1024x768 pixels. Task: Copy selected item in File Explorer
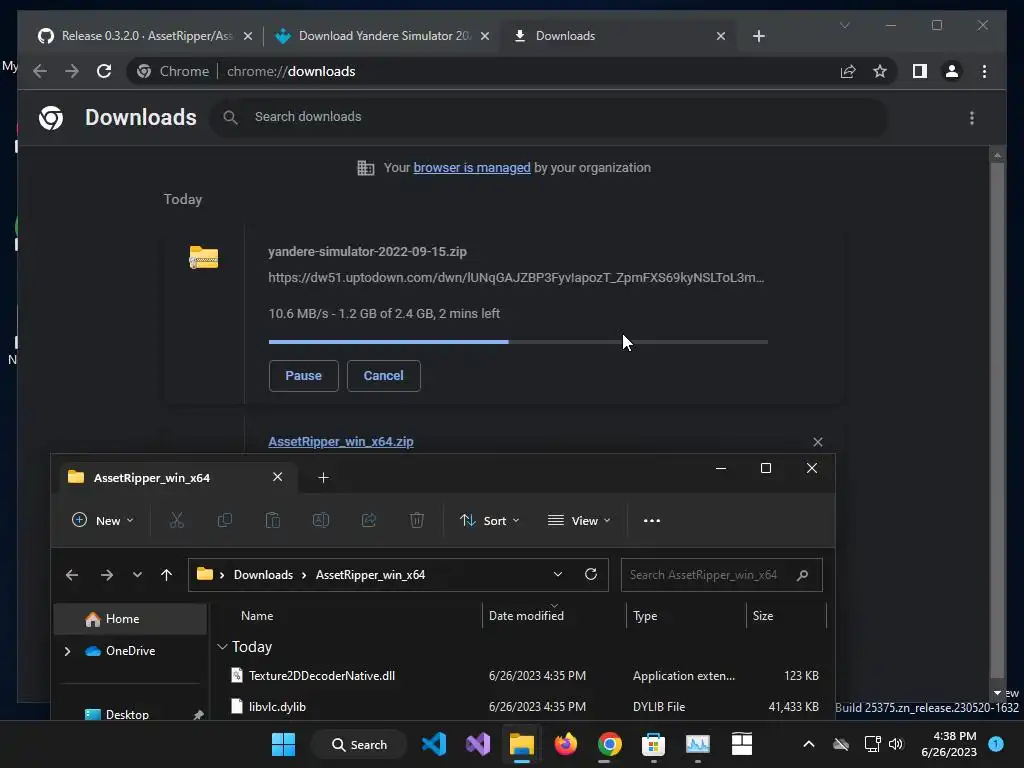coord(225,520)
